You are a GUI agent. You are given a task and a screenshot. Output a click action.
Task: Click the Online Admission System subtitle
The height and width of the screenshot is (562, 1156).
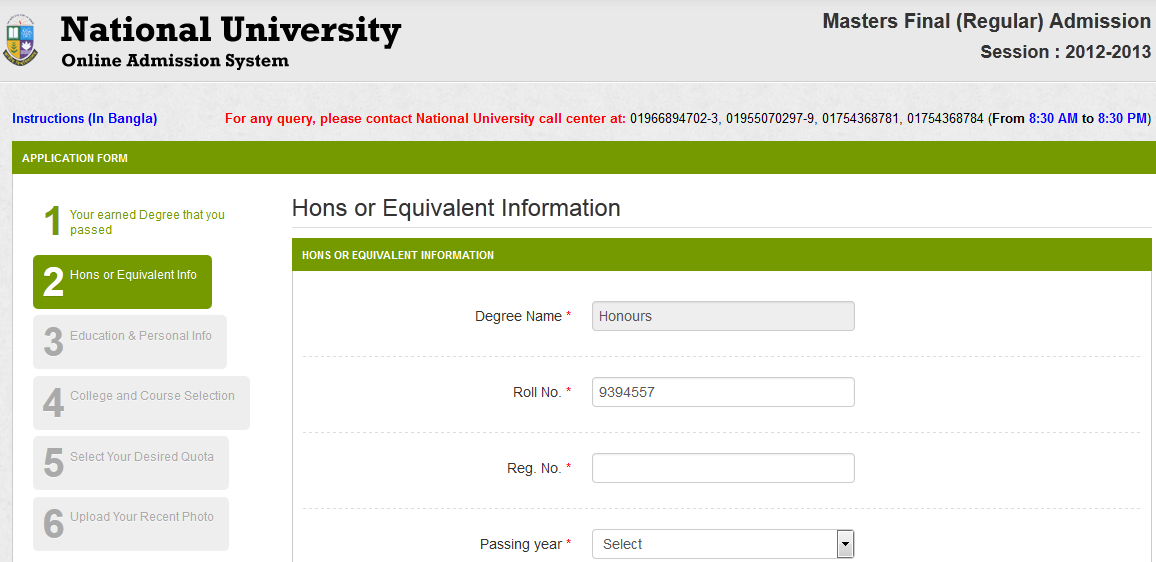click(x=175, y=61)
